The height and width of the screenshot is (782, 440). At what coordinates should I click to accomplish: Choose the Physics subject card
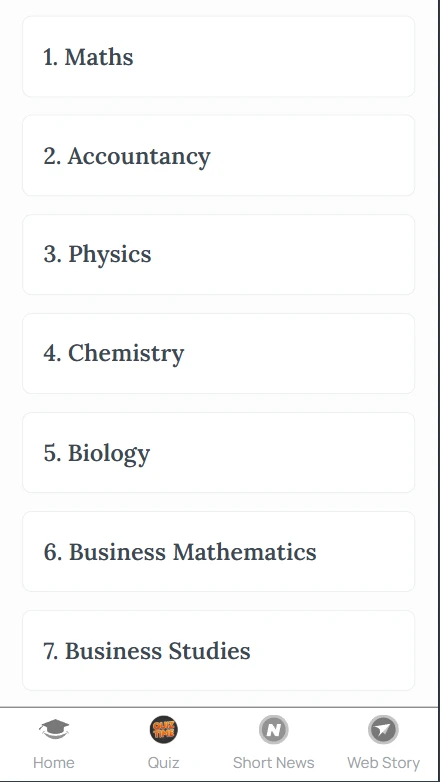click(x=219, y=254)
